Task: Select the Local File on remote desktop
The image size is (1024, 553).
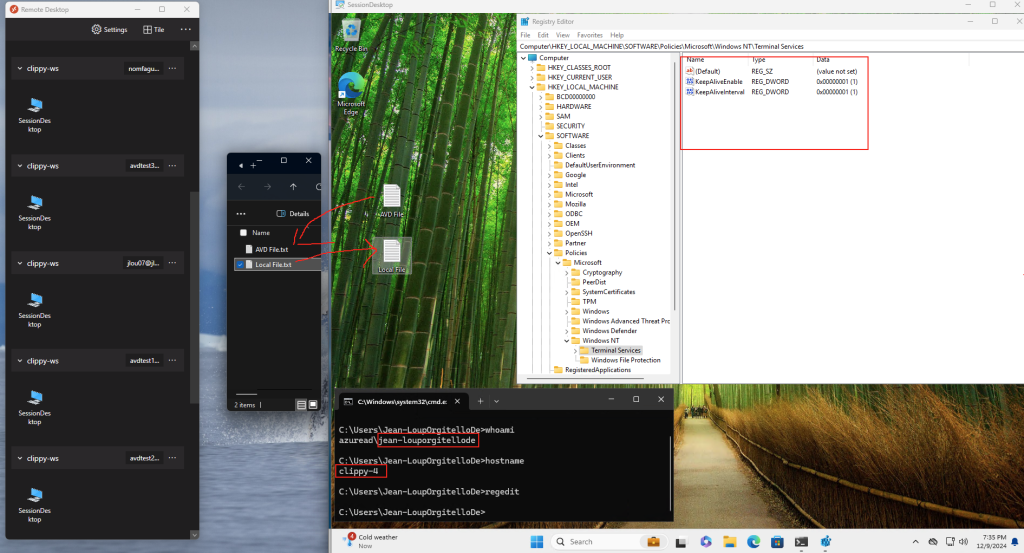Action: pyautogui.click(x=392, y=256)
